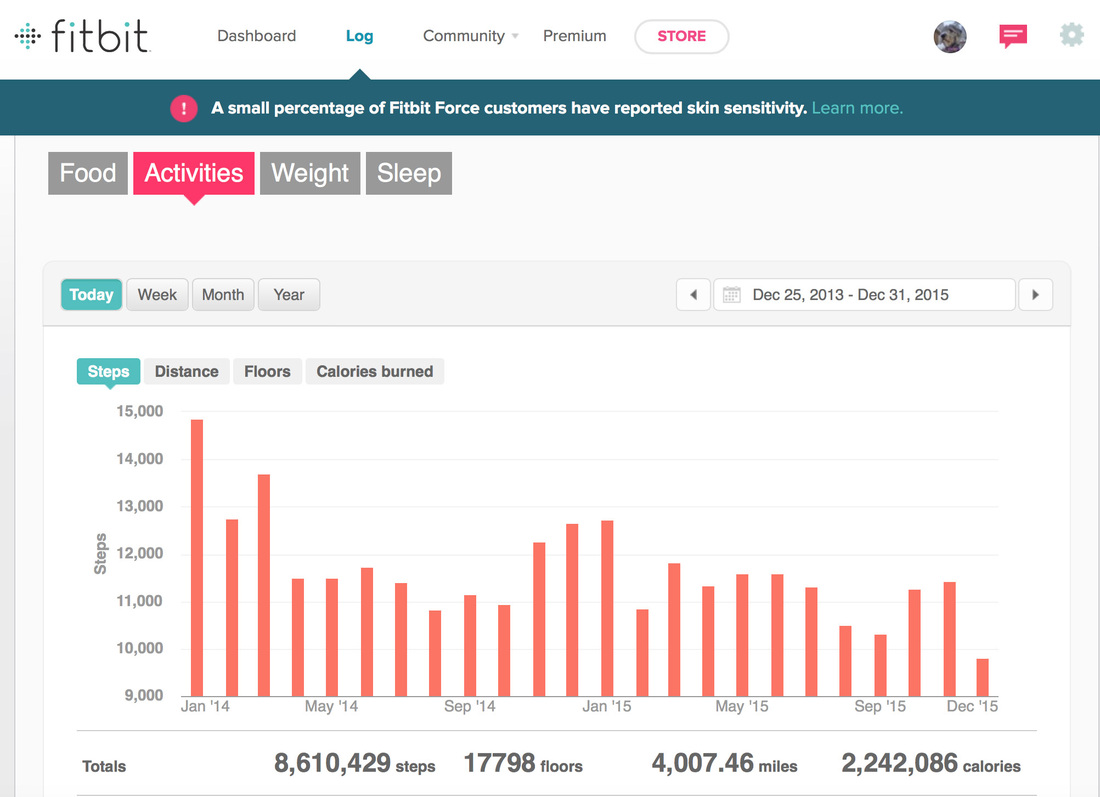1100x797 pixels.
Task: Click the 17798 floors total
Action: pyautogui.click(x=523, y=763)
